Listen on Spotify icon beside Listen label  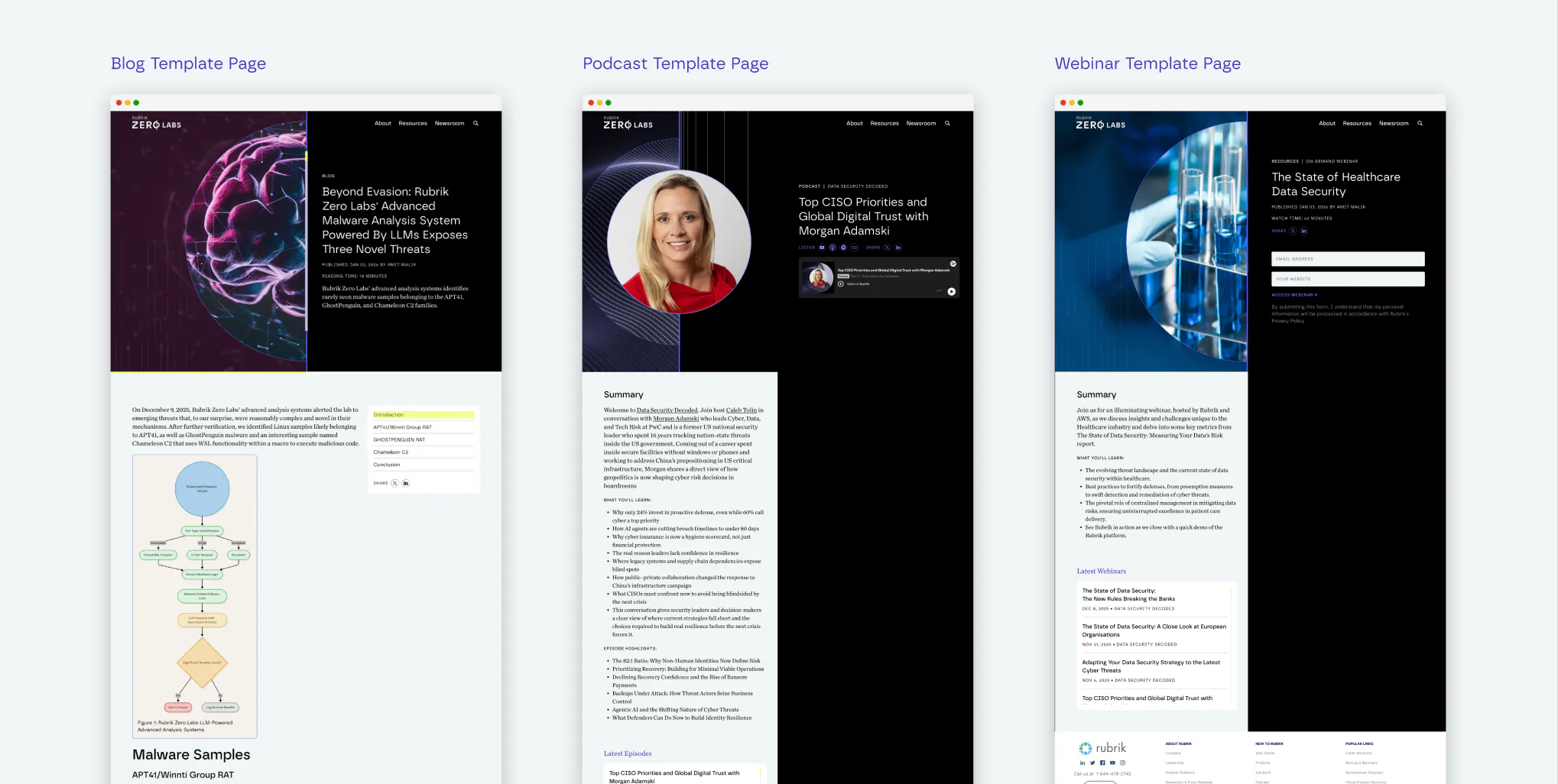[843, 248]
